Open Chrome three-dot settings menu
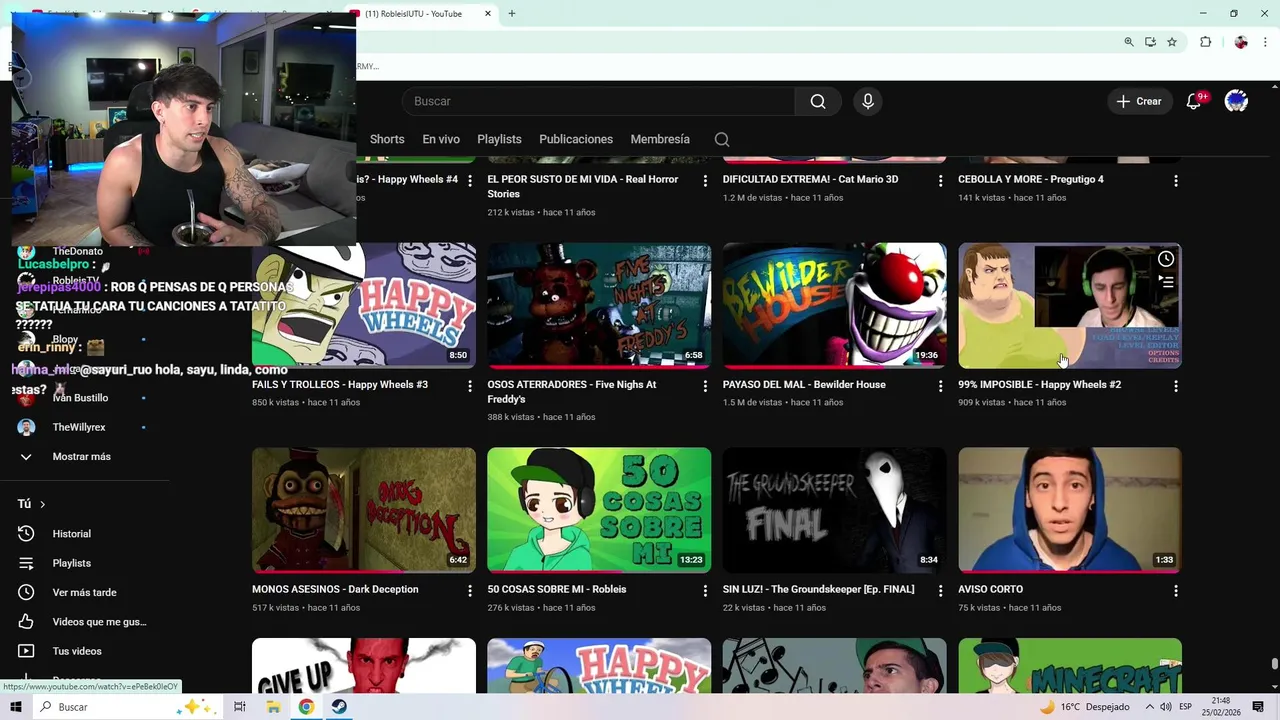Screen dimensions: 1280x720 point(1265,42)
